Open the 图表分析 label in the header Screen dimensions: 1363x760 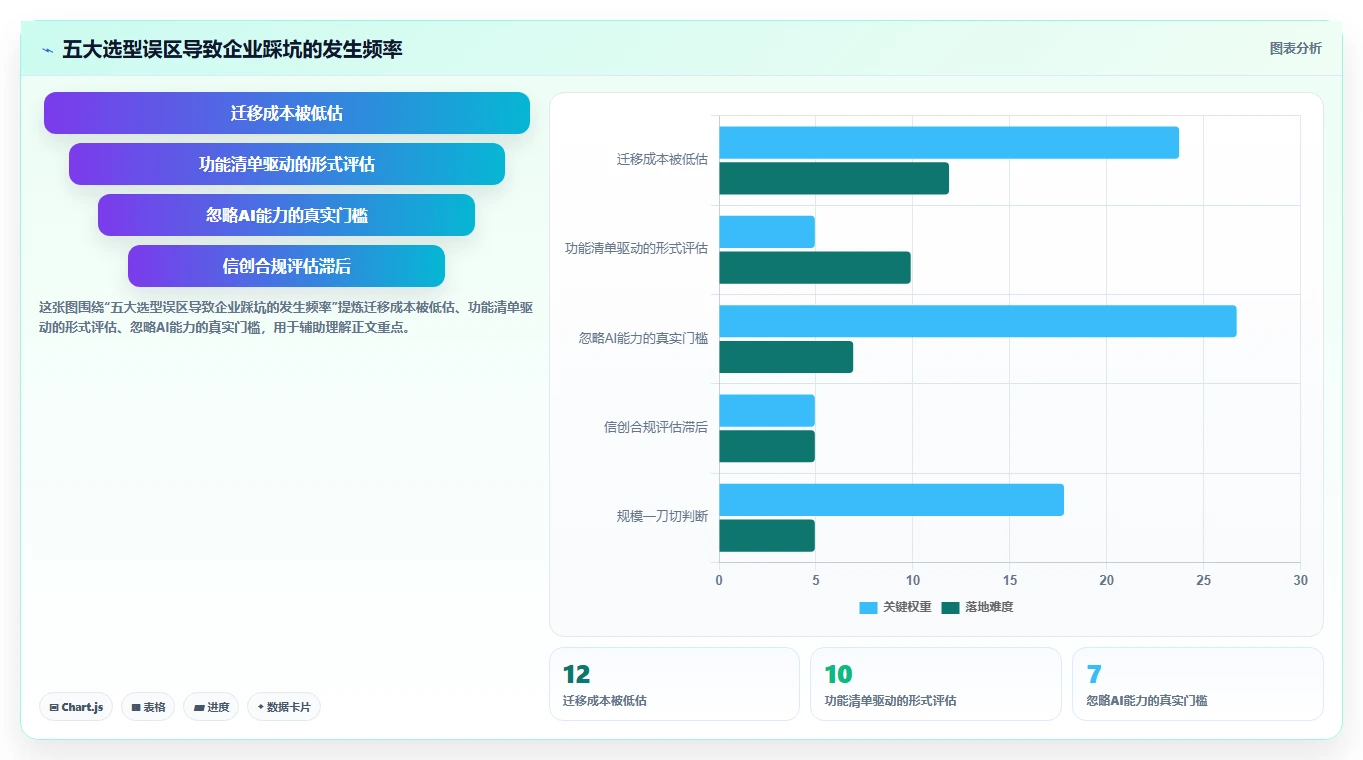[x=1295, y=49]
